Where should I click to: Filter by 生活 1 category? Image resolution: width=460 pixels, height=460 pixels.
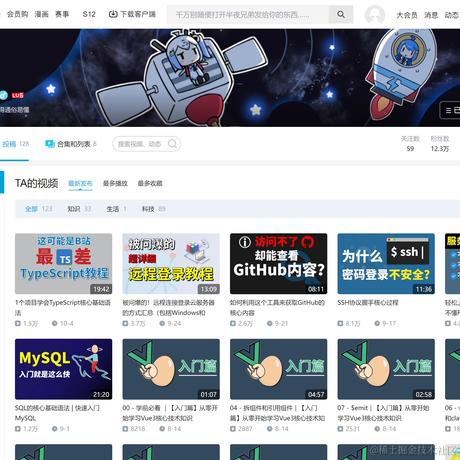coord(116,209)
